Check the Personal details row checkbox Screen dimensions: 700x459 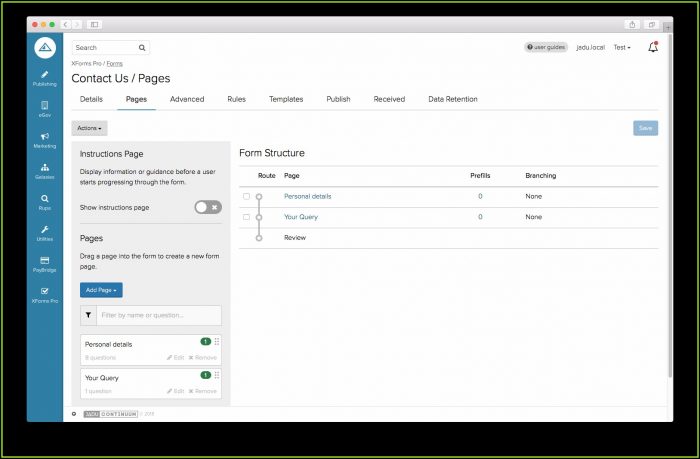click(x=246, y=196)
